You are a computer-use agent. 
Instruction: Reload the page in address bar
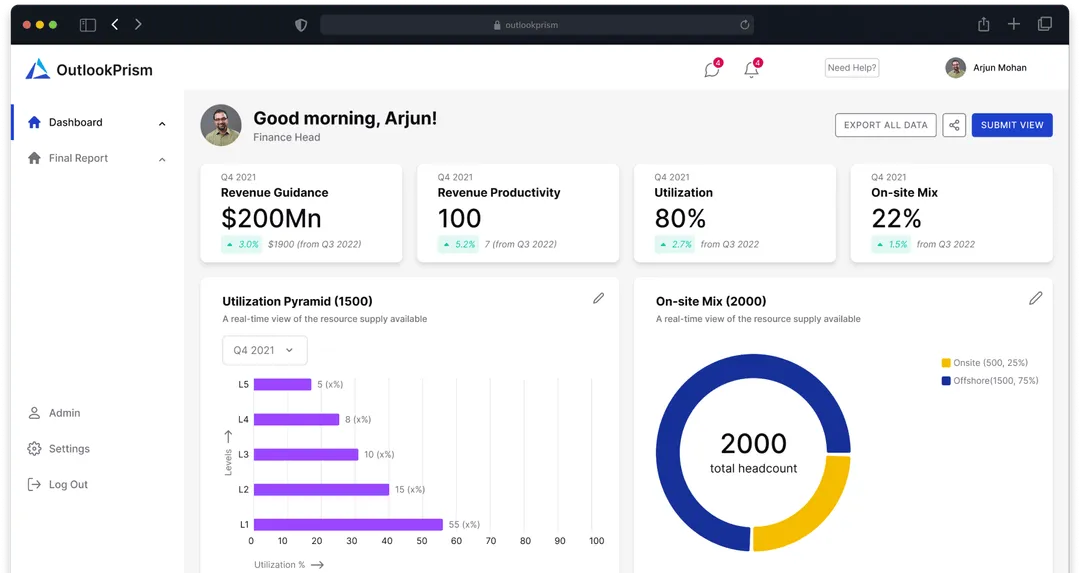(744, 25)
